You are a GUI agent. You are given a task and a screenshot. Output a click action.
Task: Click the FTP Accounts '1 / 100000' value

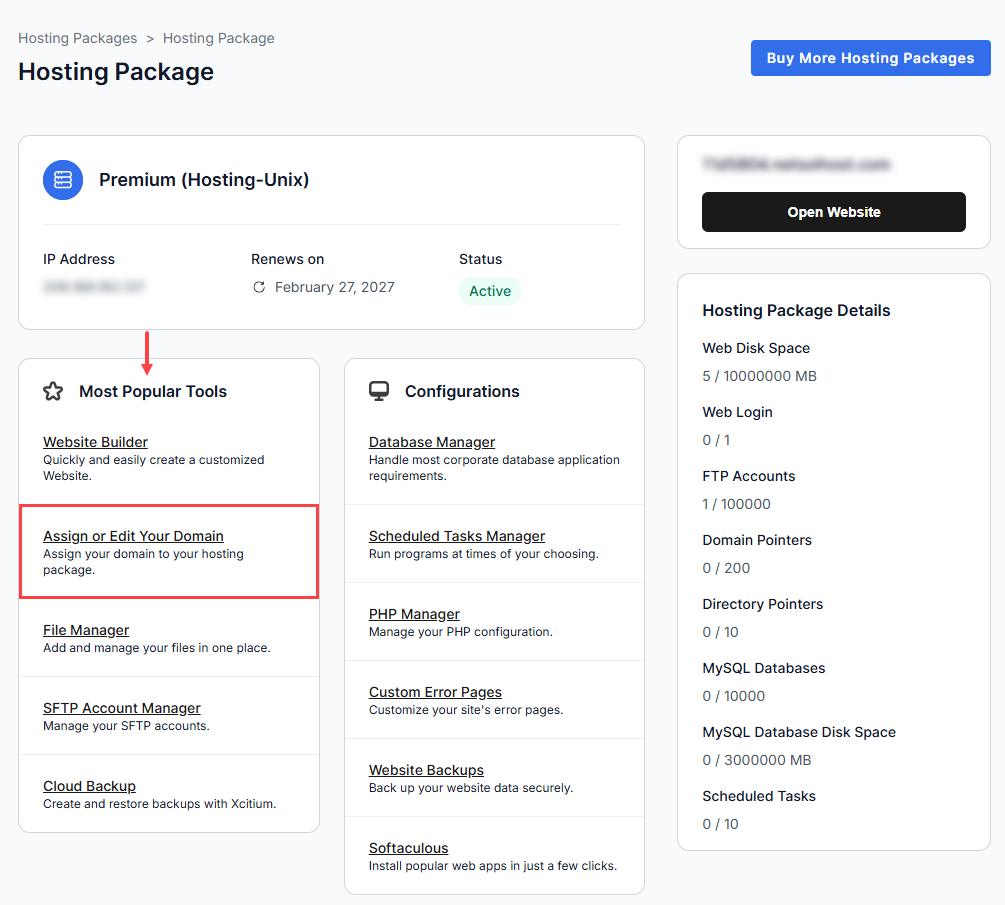click(x=736, y=504)
